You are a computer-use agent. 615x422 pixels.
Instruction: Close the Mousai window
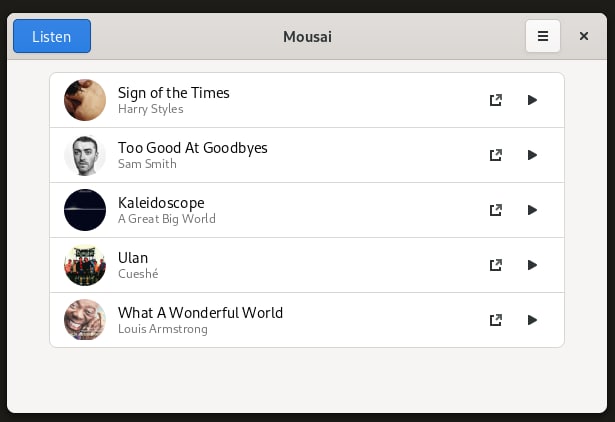[584, 36]
